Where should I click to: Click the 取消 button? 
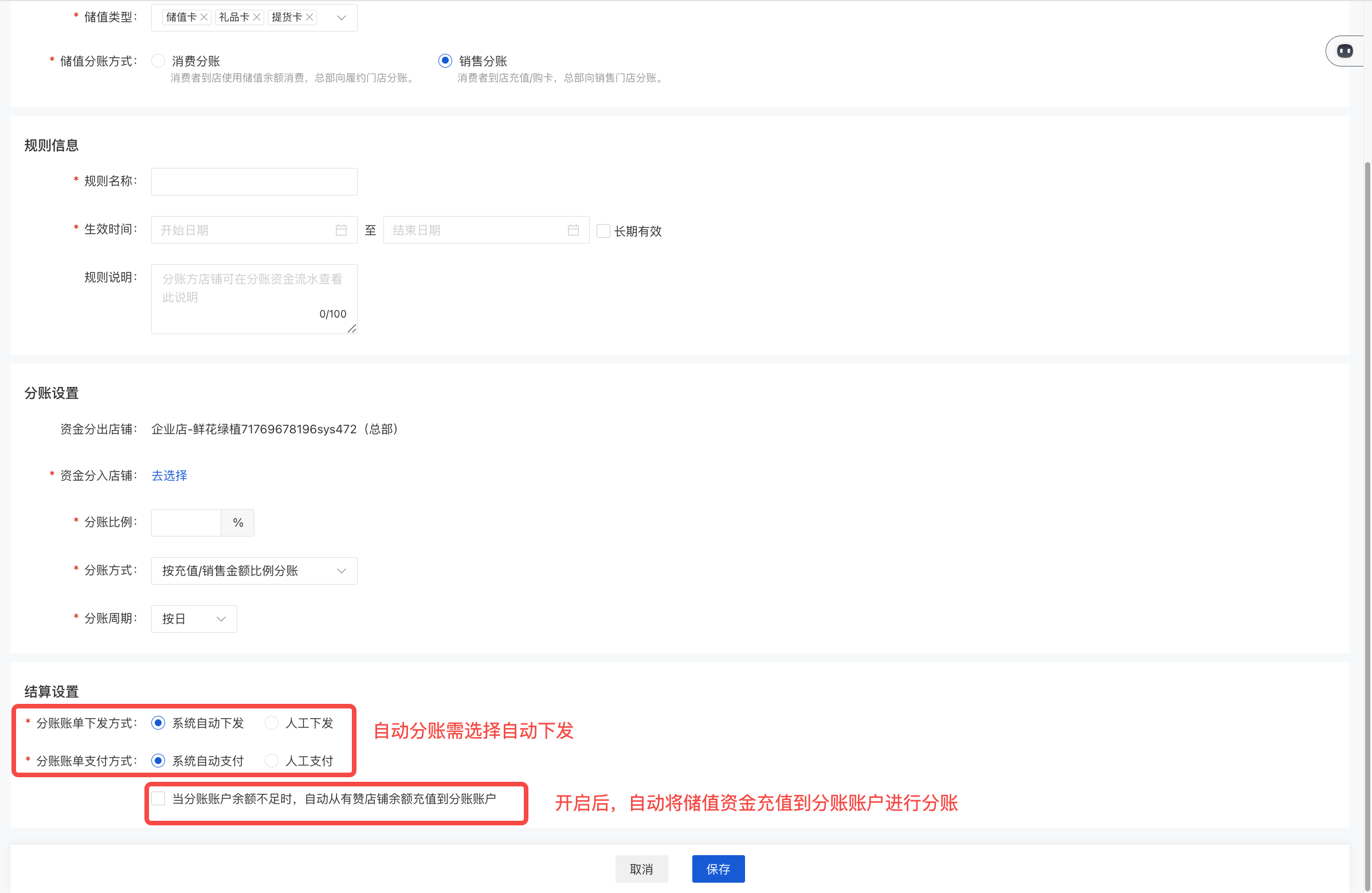click(641, 869)
